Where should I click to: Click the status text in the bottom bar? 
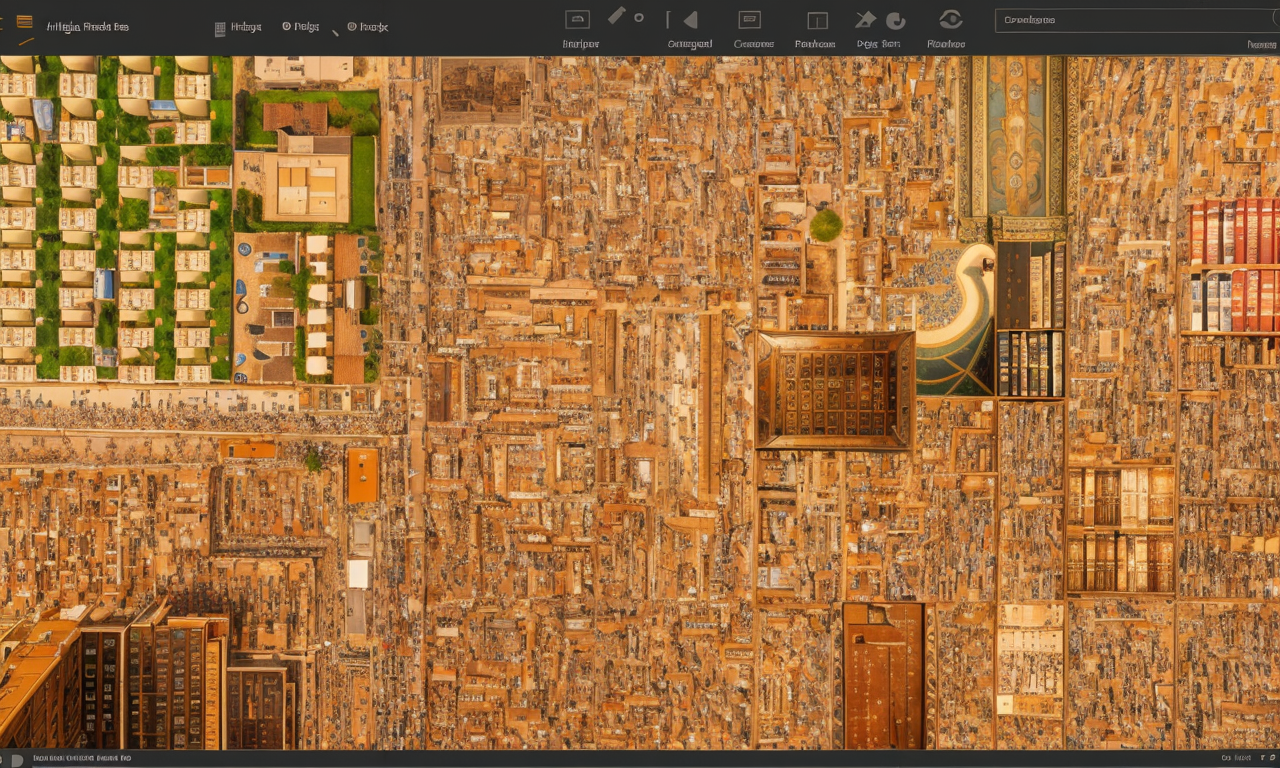tap(82, 759)
